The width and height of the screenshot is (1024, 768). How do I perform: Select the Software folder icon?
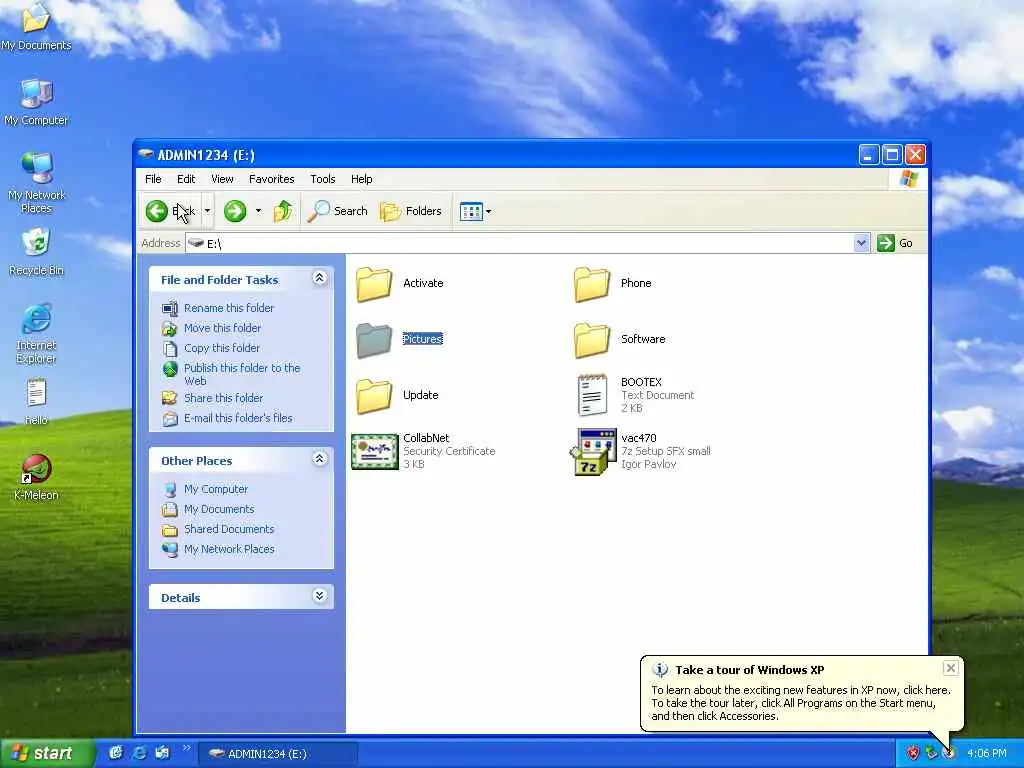tap(592, 340)
